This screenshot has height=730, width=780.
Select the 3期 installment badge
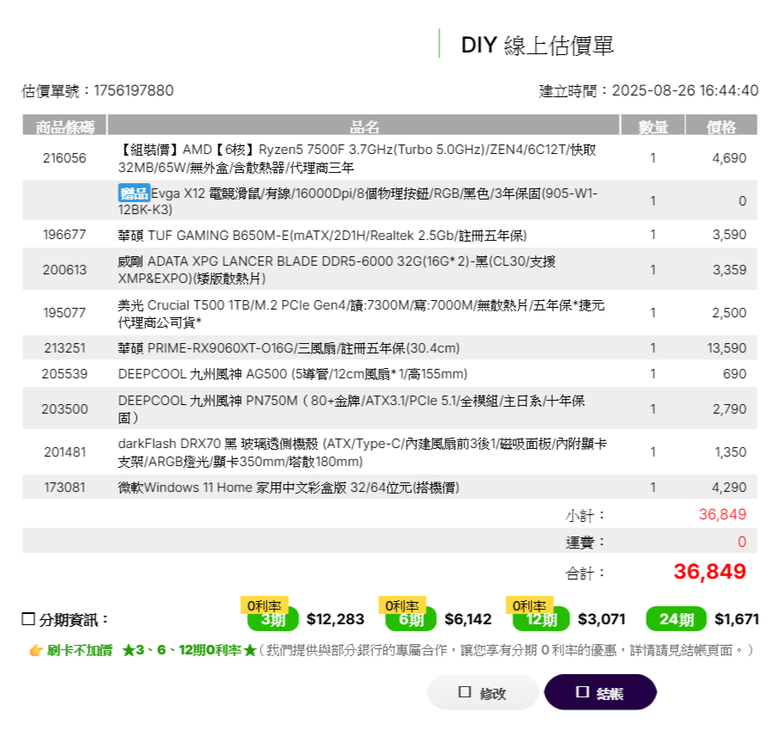pyautogui.click(x=273, y=620)
